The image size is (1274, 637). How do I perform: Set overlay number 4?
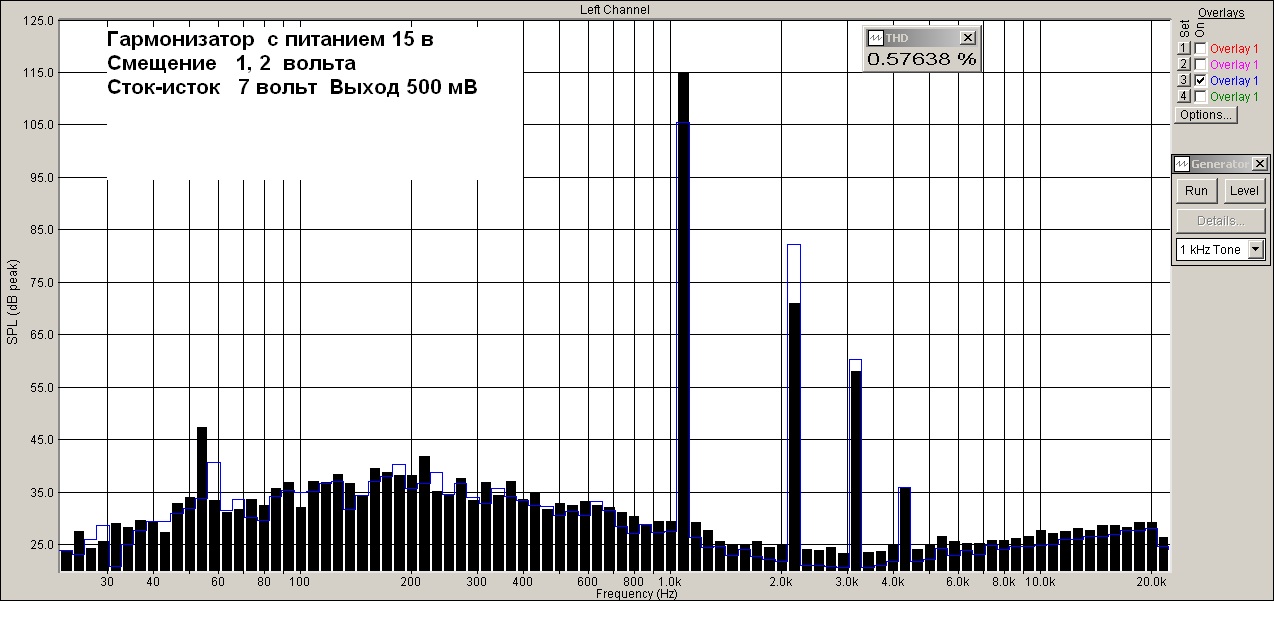click(1184, 96)
